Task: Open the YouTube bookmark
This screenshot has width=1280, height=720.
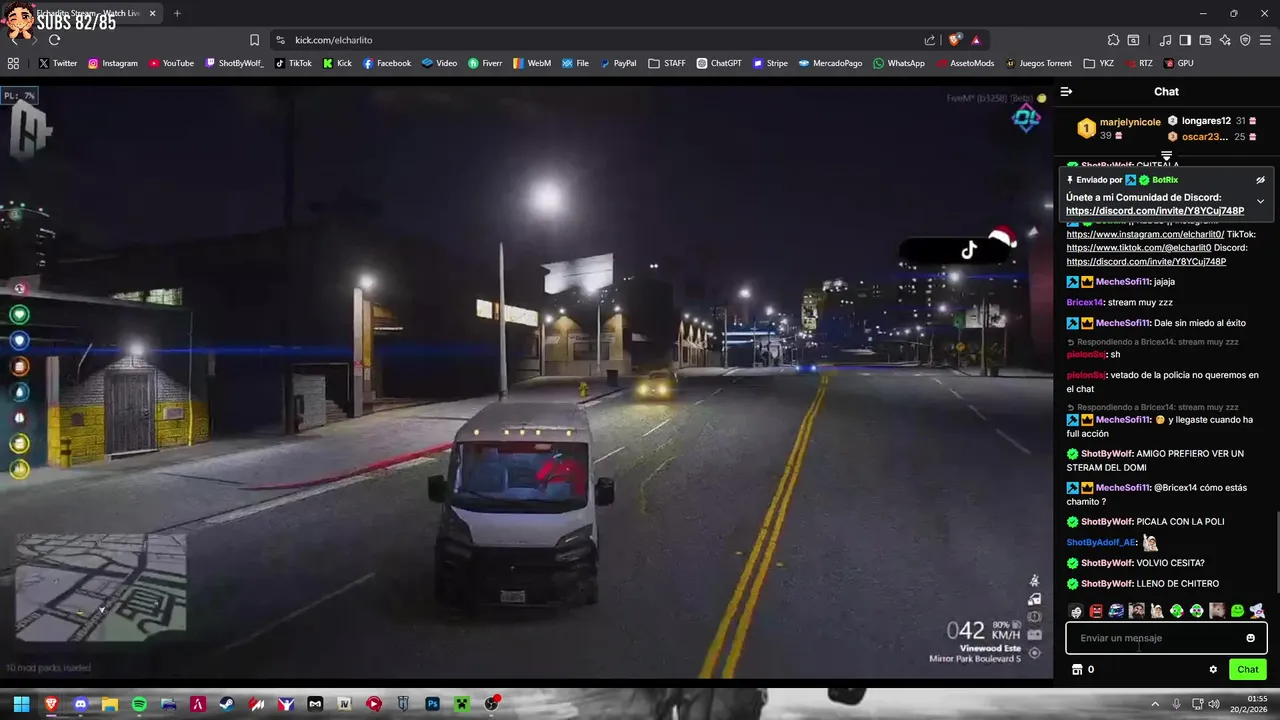Action: pyautogui.click(x=171, y=63)
